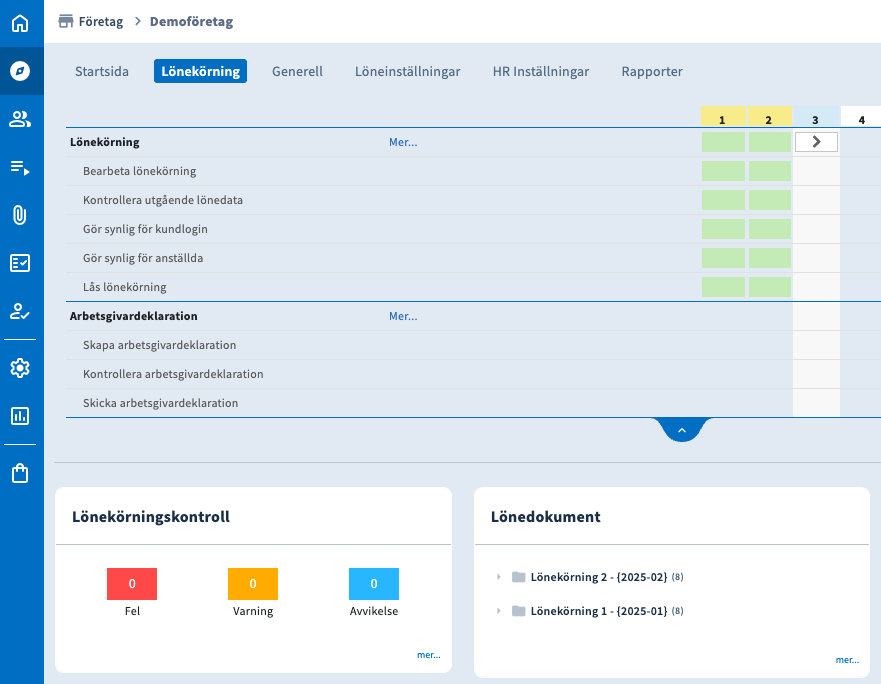The width and height of the screenshot is (881, 684).
Task: Collapse the panel with the blue up chevron
Action: (x=681, y=430)
